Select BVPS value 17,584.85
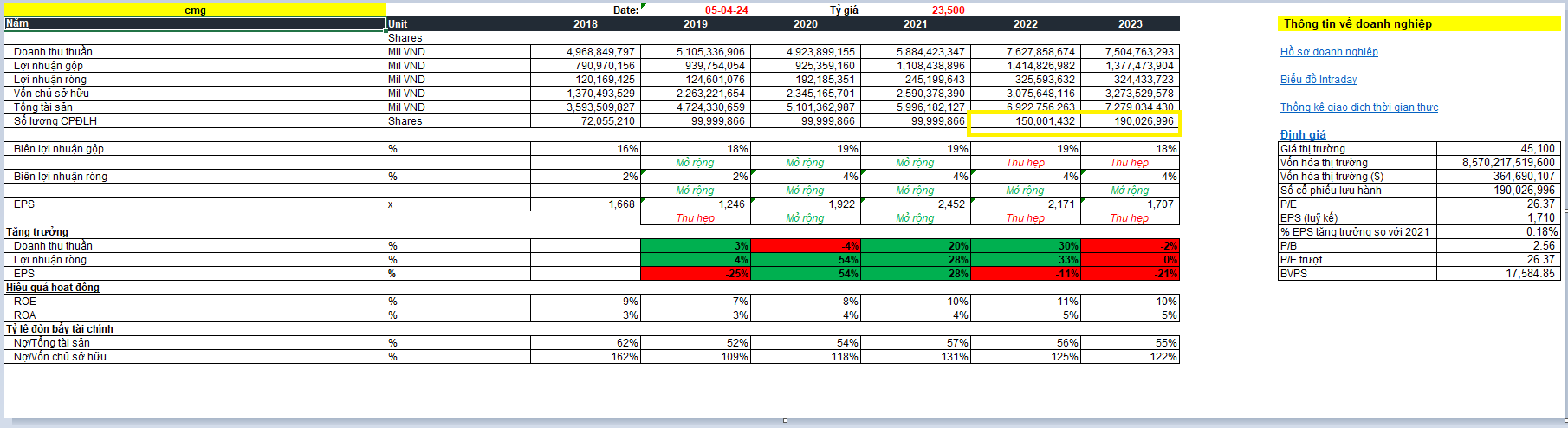The width and height of the screenshot is (1568, 428). tap(1497, 274)
